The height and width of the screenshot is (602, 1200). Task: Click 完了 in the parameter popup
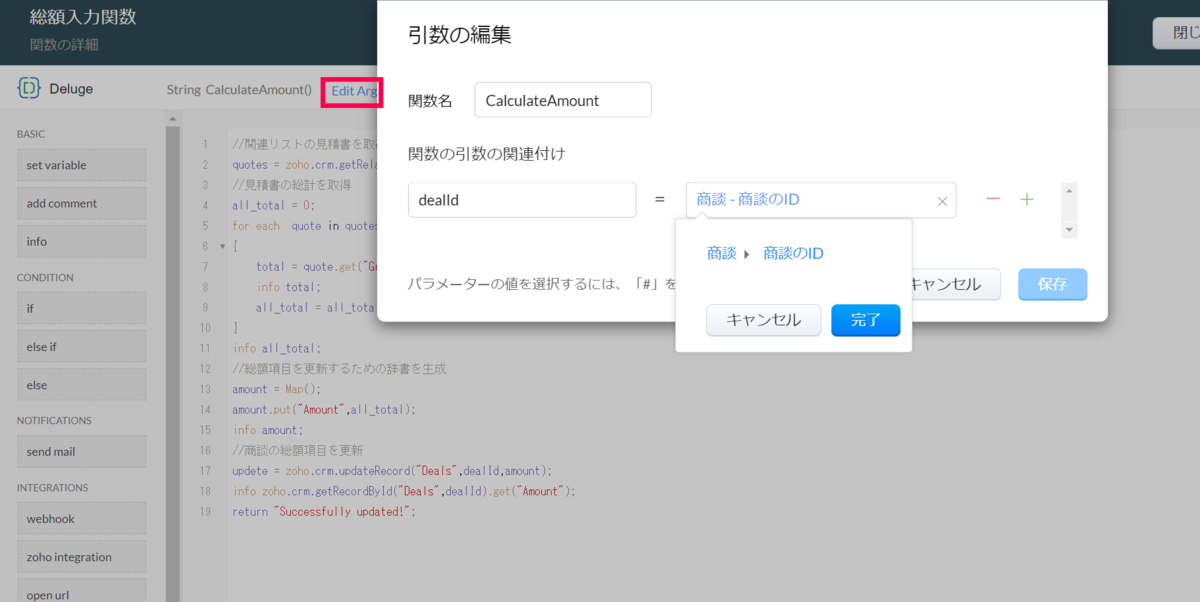(x=866, y=320)
